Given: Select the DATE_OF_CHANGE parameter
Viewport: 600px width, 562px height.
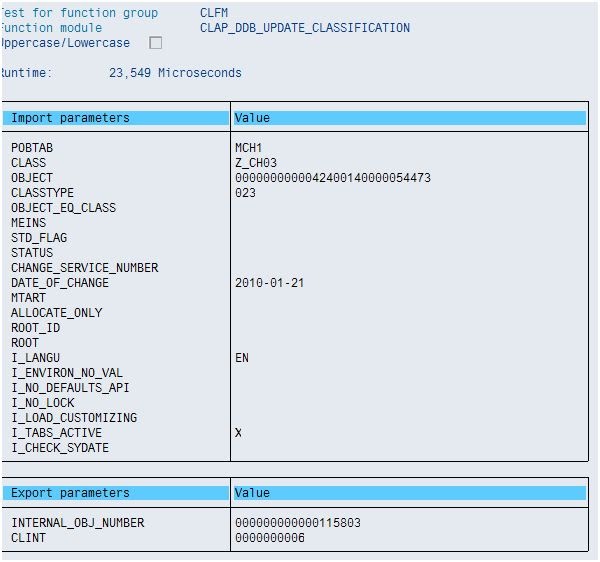Looking at the screenshot, I should [x=60, y=283].
